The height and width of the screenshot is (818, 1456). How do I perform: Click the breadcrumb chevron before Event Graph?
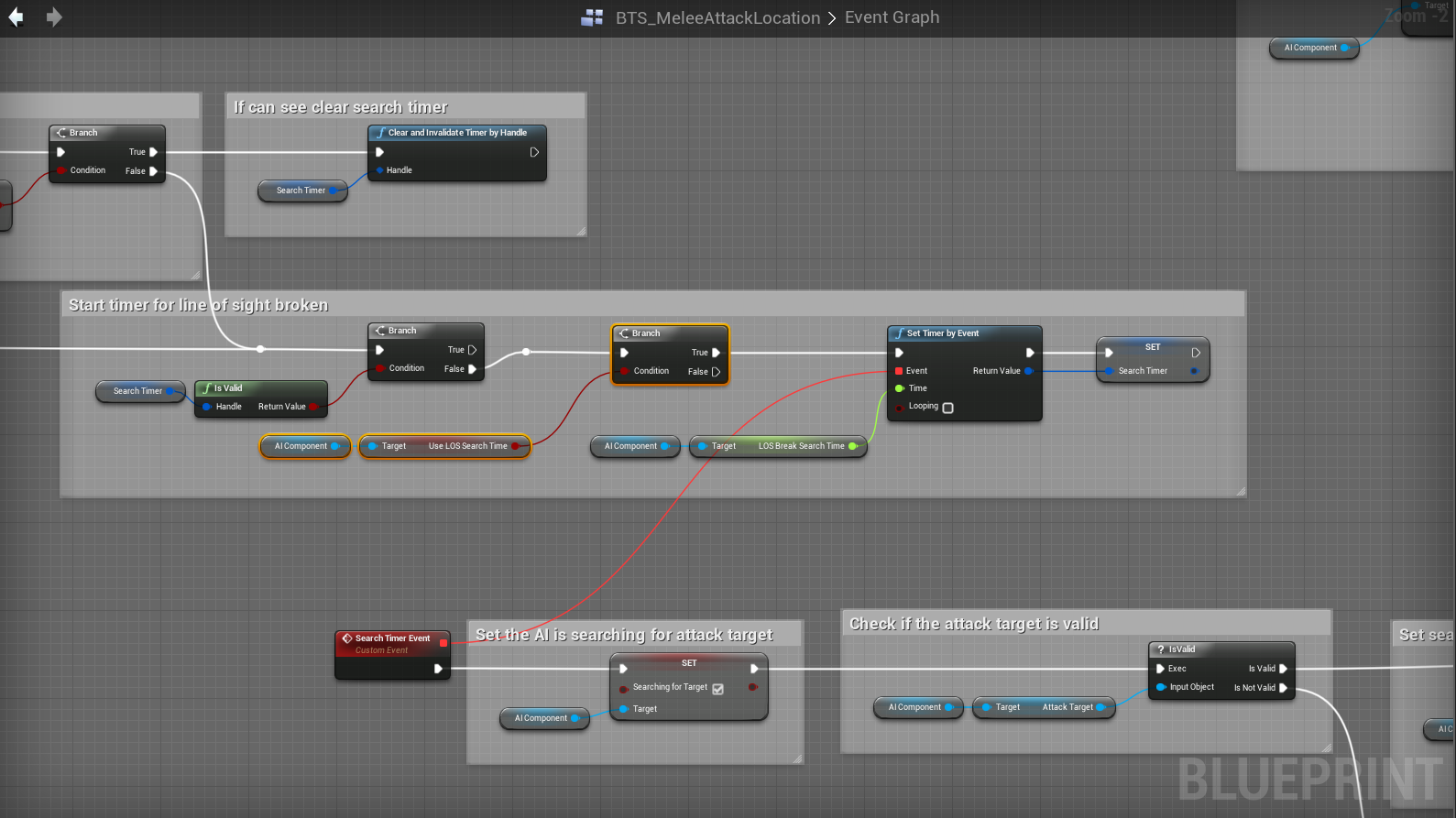pyautogui.click(x=832, y=17)
